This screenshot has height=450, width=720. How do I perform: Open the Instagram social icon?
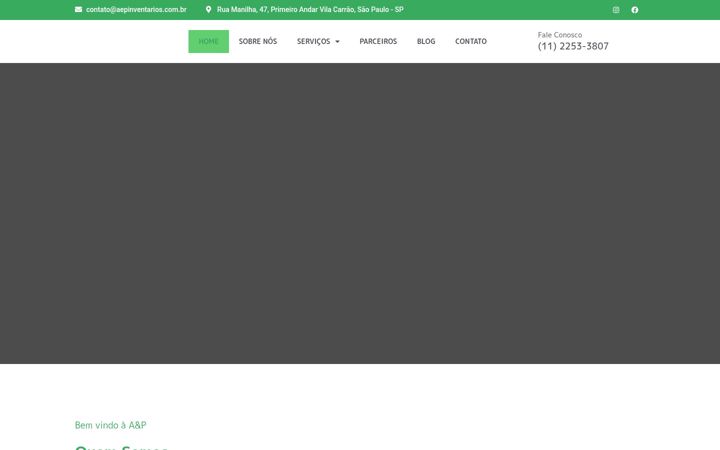(x=616, y=10)
